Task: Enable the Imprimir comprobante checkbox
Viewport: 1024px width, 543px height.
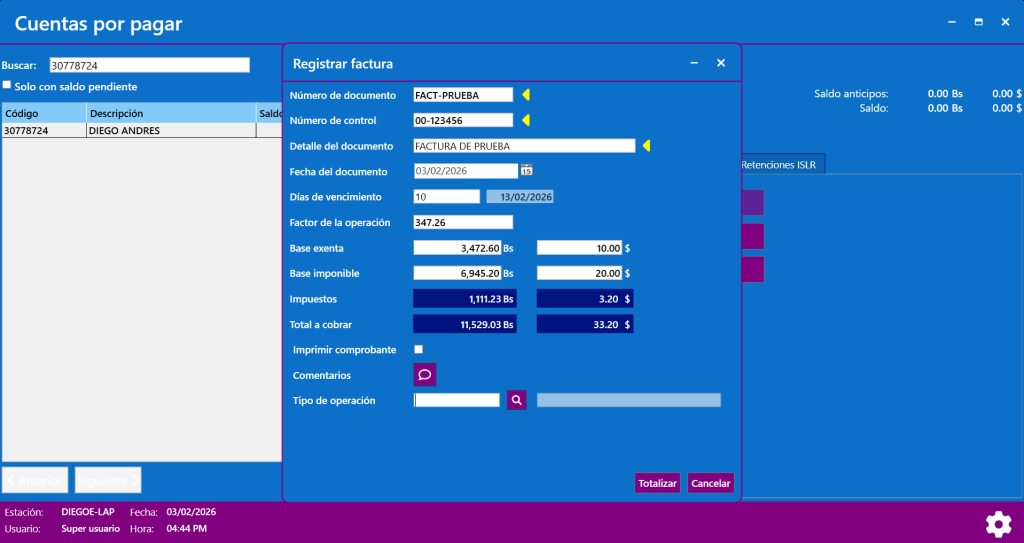Action: coord(419,349)
